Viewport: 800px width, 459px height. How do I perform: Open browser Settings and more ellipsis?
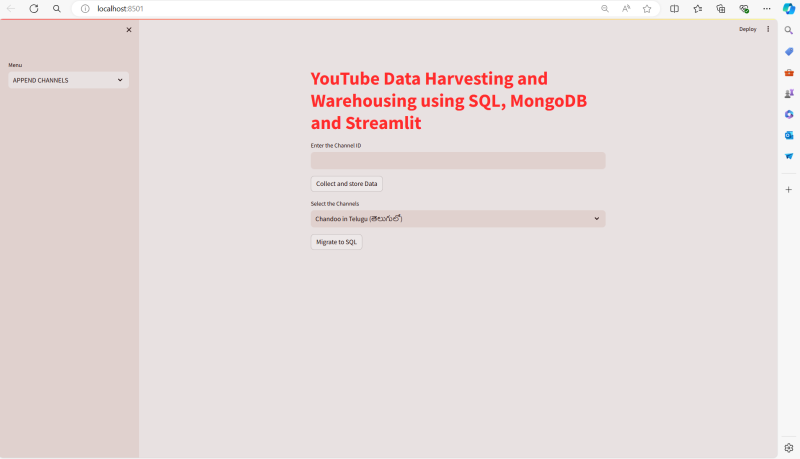tap(766, 9)
